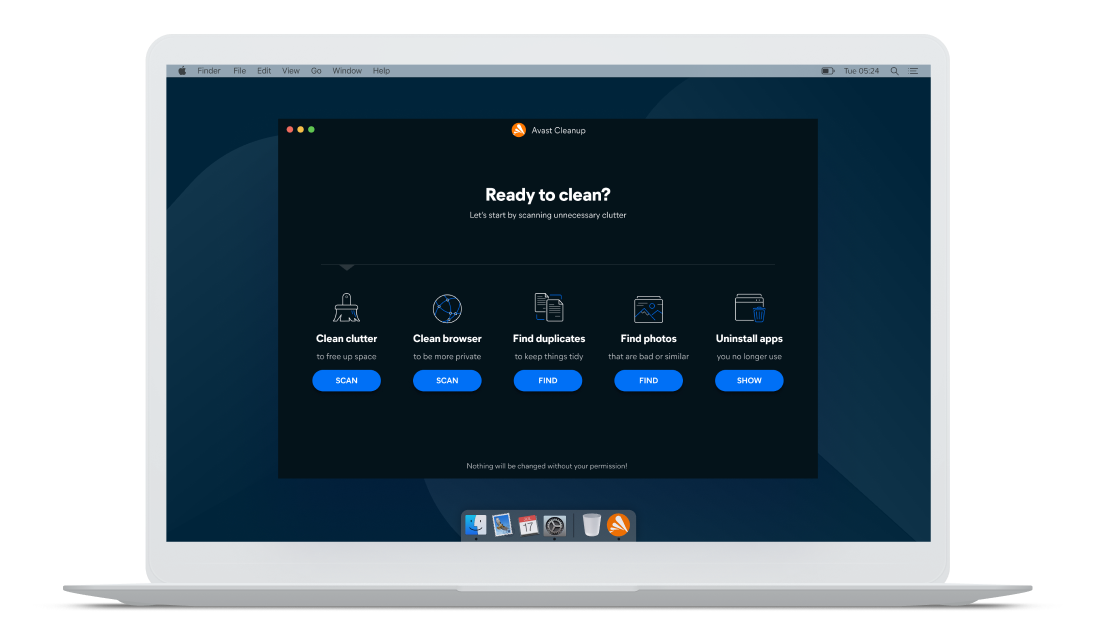The height and width of the screenshot is (641, 1096).
Task: Select the Clean browser compass icon
Action: pyautogui.click(x=447, y=308)
